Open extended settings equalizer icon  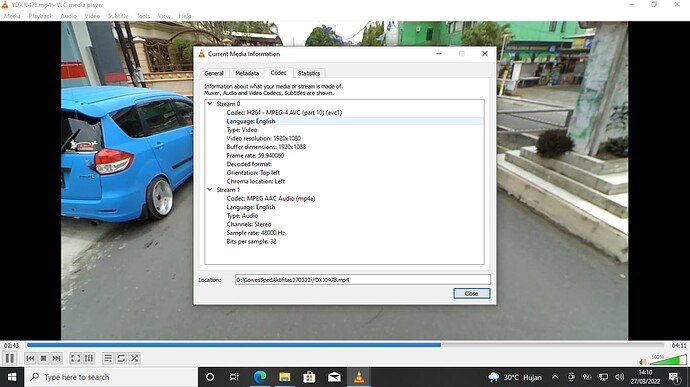[x=89, y=358]
